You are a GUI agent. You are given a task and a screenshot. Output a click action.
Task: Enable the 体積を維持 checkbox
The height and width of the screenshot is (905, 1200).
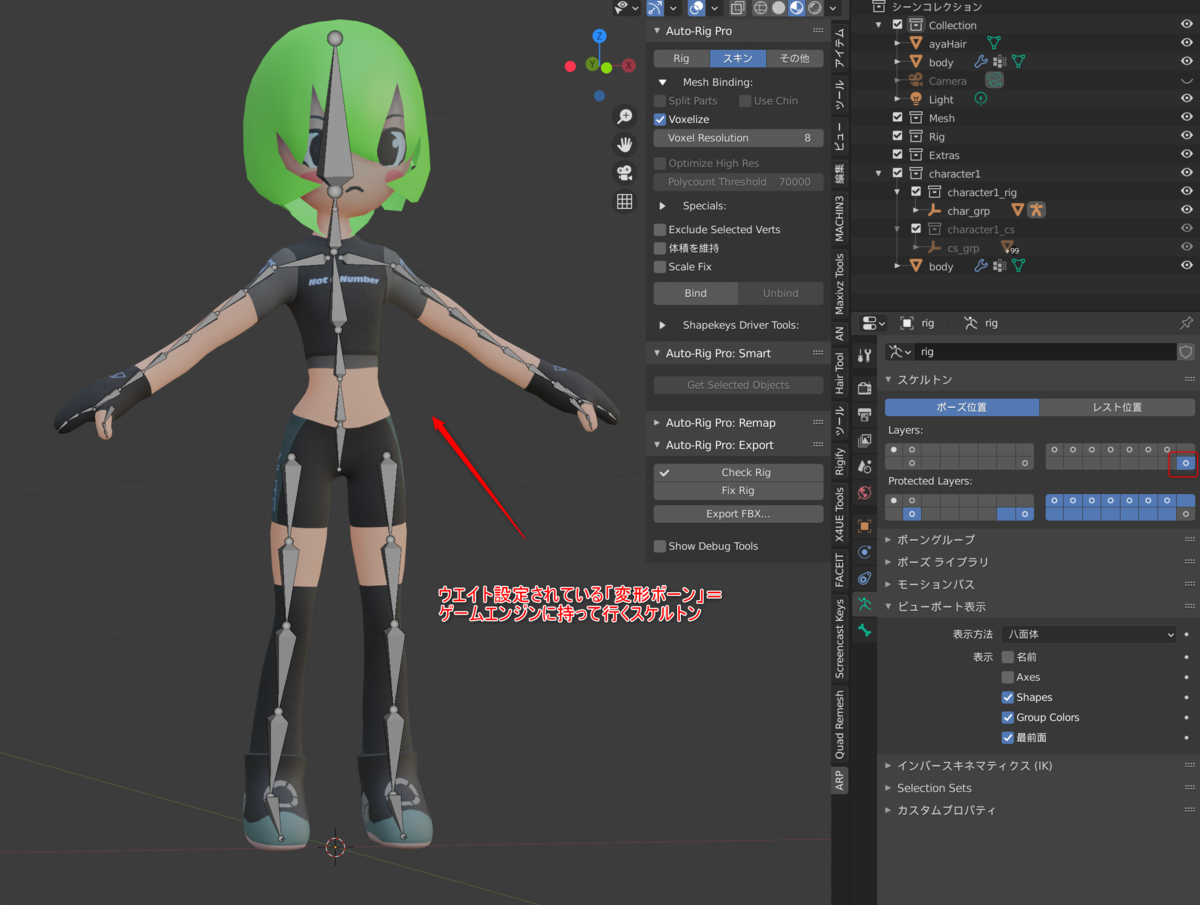pyautogui.click(x=660, y=248)
